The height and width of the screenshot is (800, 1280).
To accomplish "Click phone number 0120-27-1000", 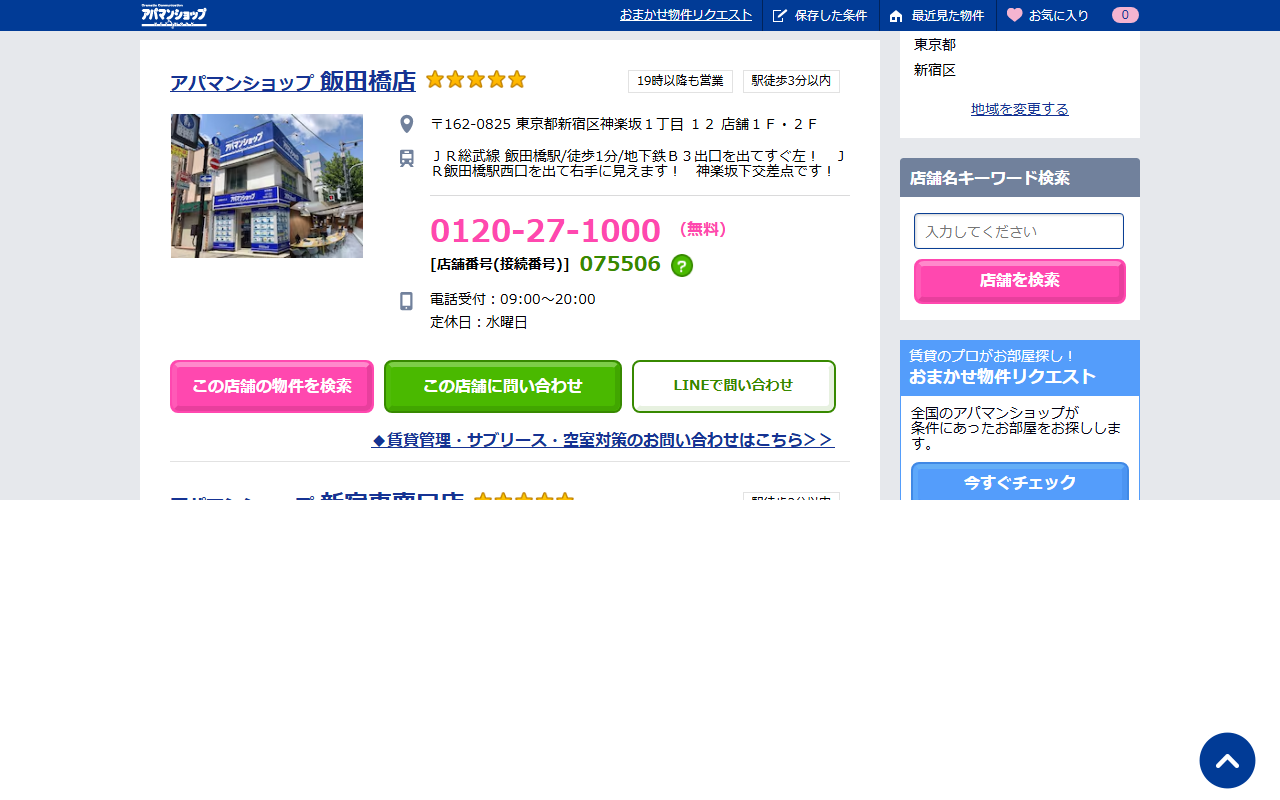I will coord(545,230).
